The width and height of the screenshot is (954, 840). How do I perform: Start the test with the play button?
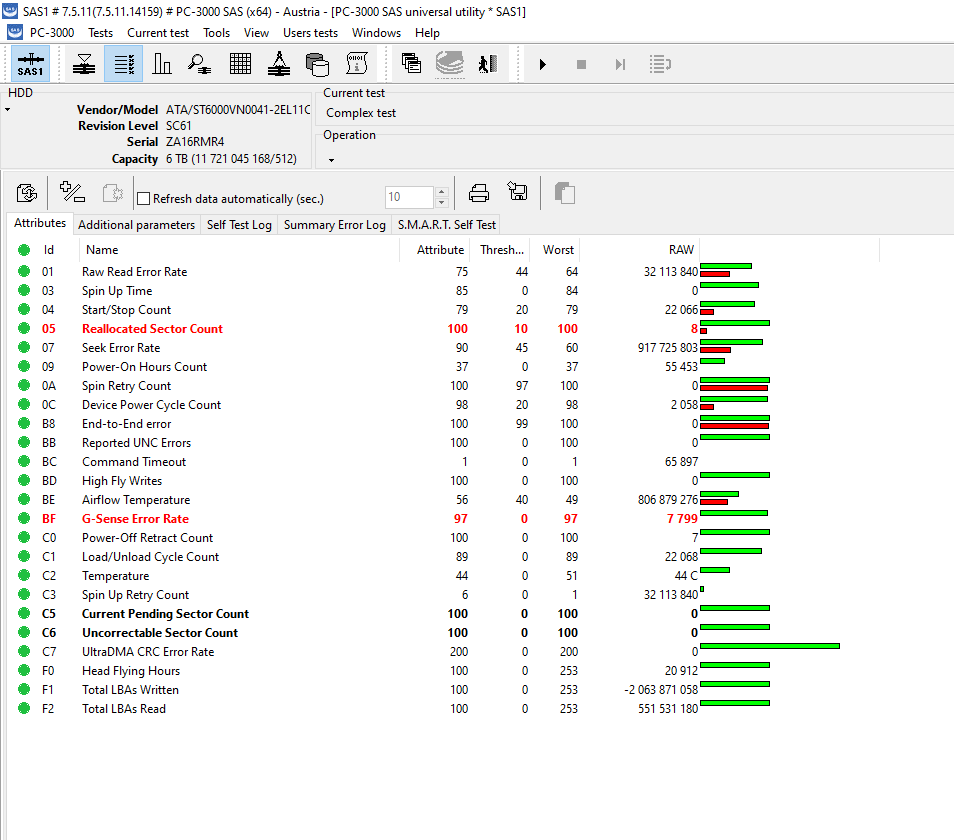click(x=543, y=64)
